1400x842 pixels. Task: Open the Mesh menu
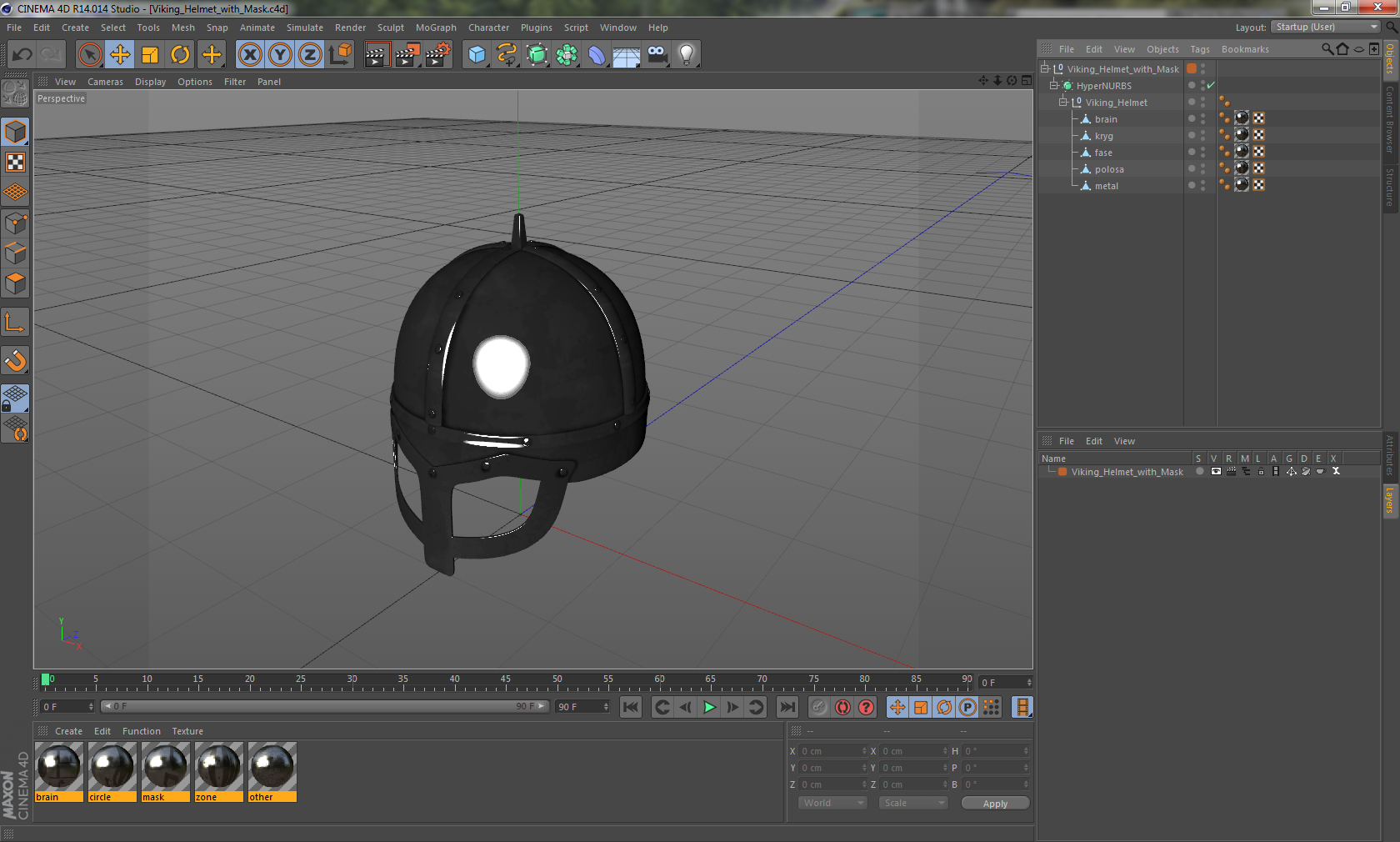pyautogui.click(x=182, y=28)
